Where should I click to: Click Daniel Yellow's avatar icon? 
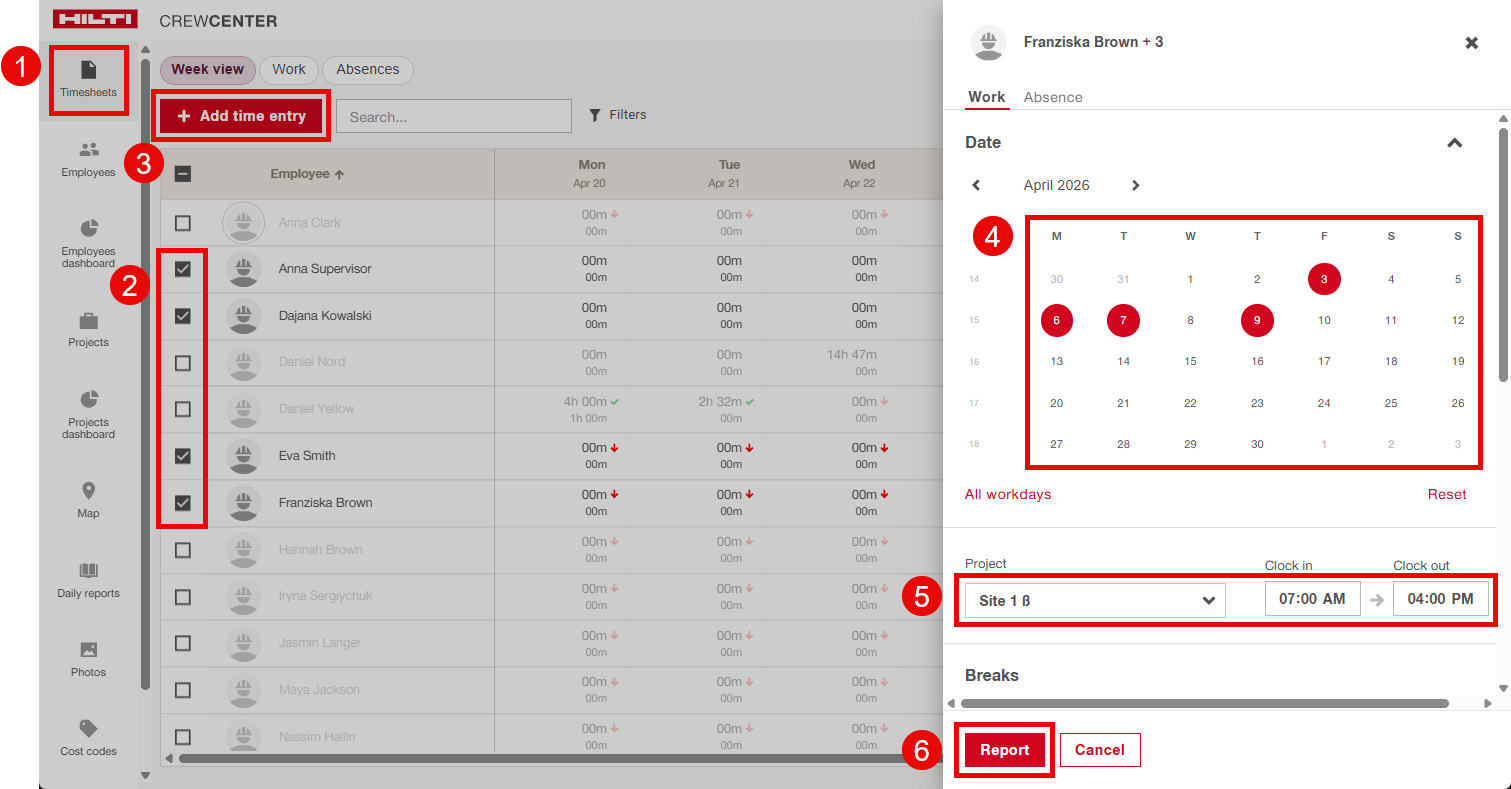pos(243,409)
